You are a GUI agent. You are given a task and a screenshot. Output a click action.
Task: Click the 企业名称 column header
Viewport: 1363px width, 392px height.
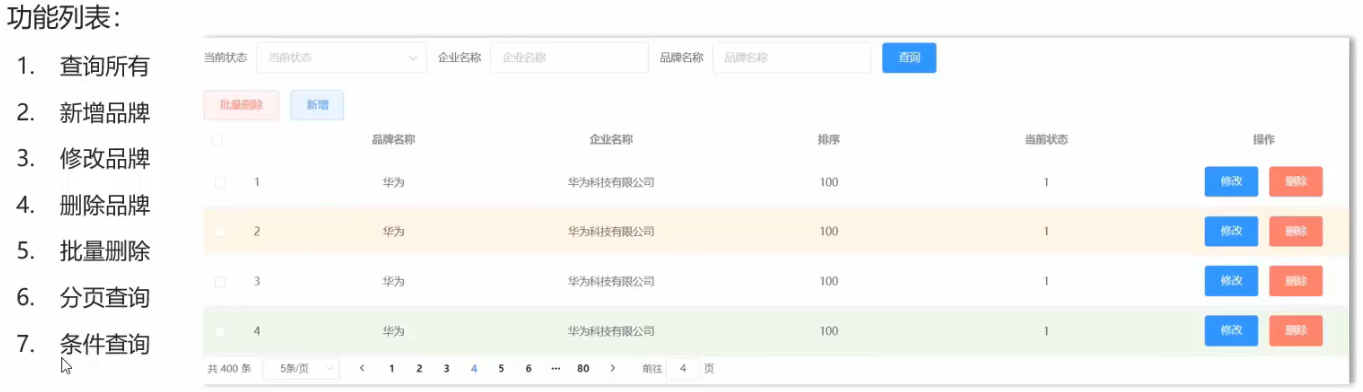[x=611, y=140]
